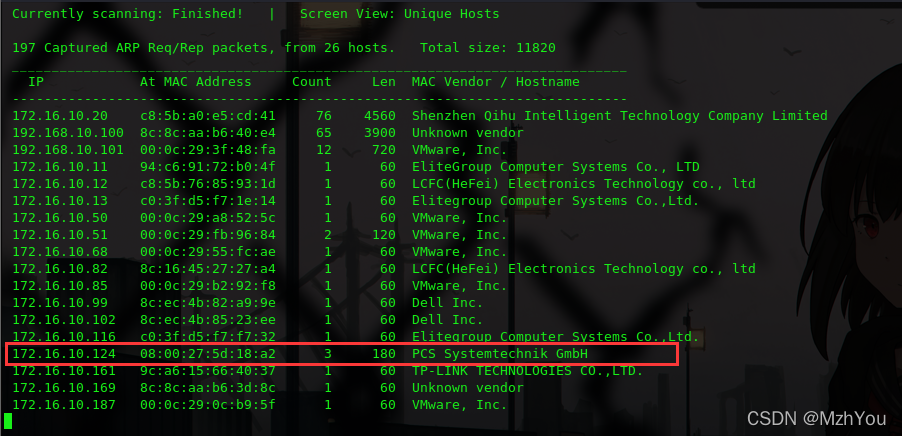This screenshot has width=902, height=436.
Task: Select IP address 192.168.10.100
Action: (68, 133)
